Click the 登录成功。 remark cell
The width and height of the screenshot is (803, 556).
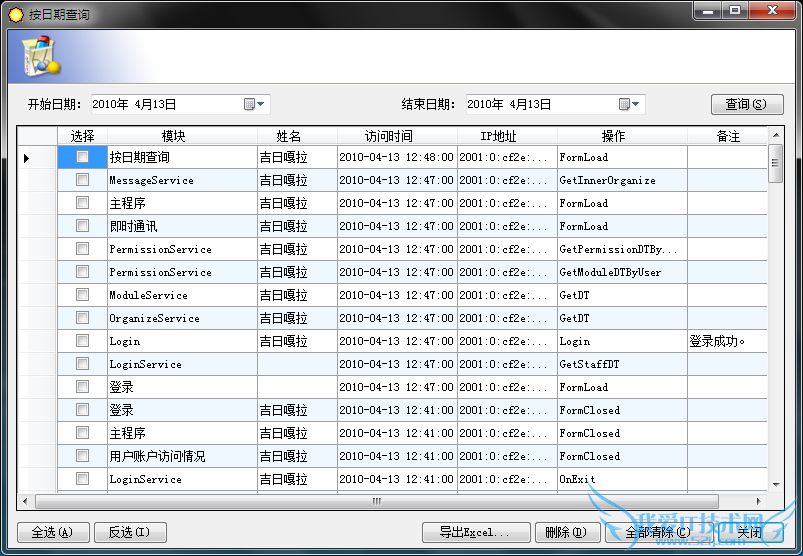tap(727, 341)
